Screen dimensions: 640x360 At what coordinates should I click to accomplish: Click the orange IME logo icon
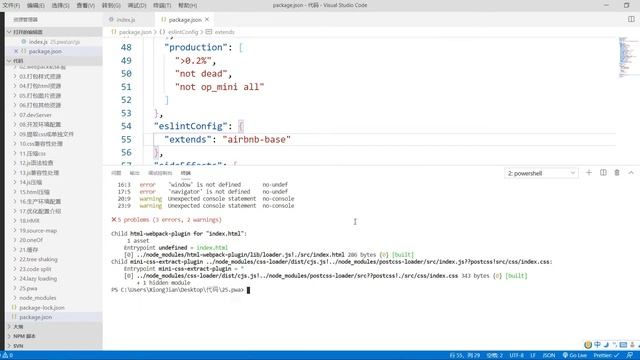click(x=588, y=345)
